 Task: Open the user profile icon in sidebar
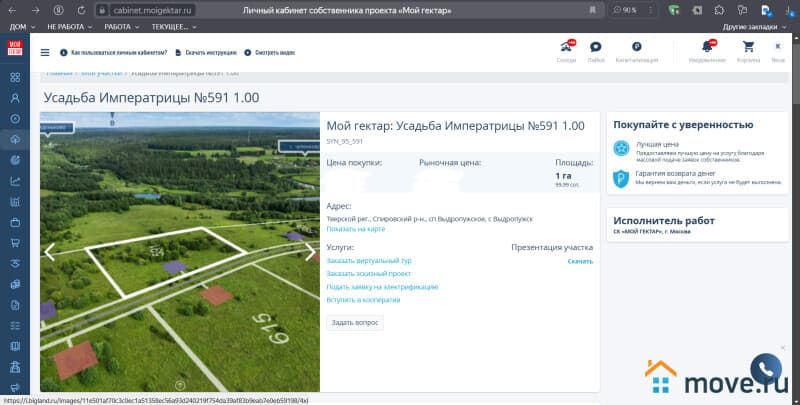pyautogui.click(x=15, y=98)
